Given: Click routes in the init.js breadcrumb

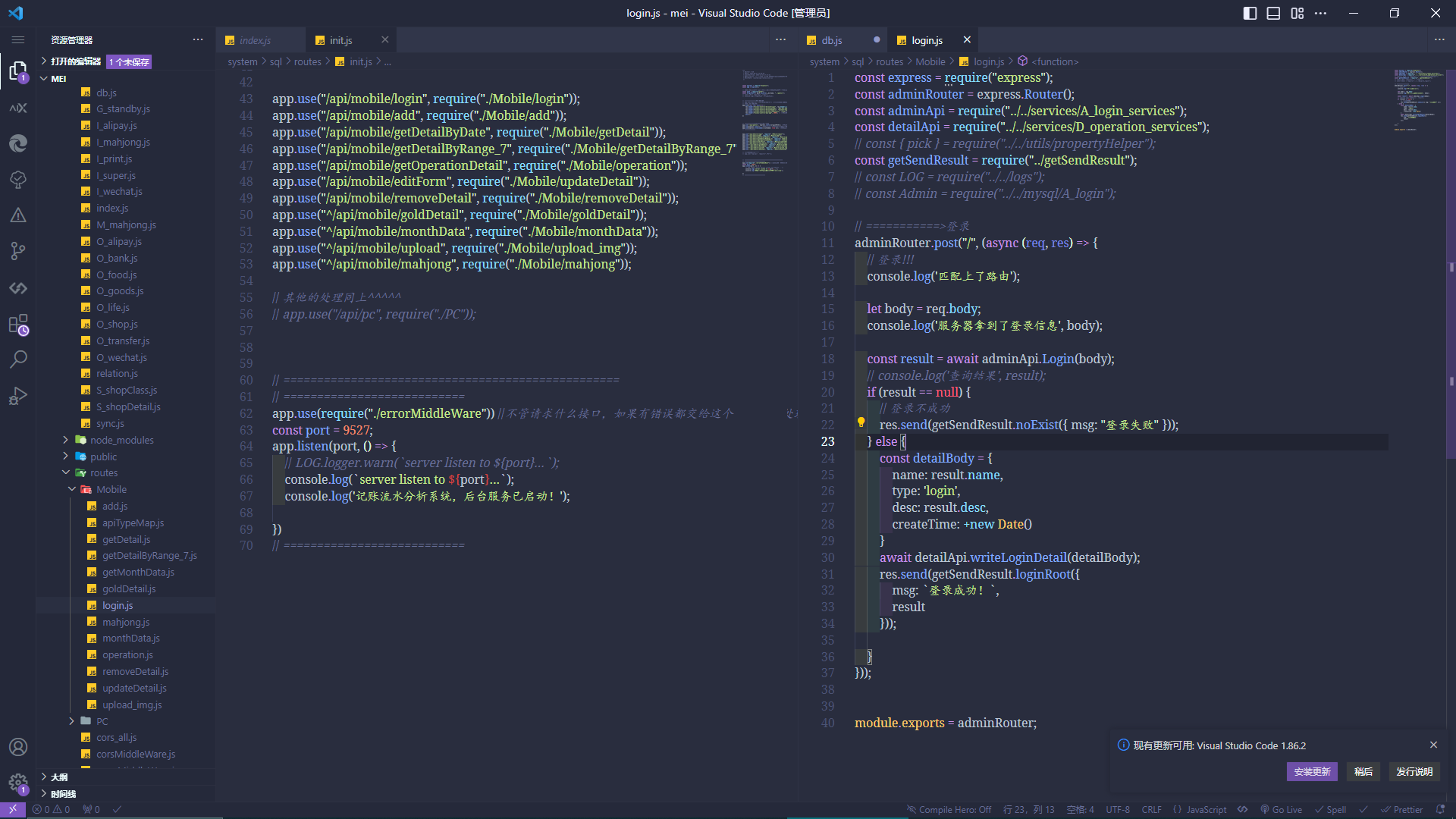Looking at the screenshot, I should pos(308,61).
